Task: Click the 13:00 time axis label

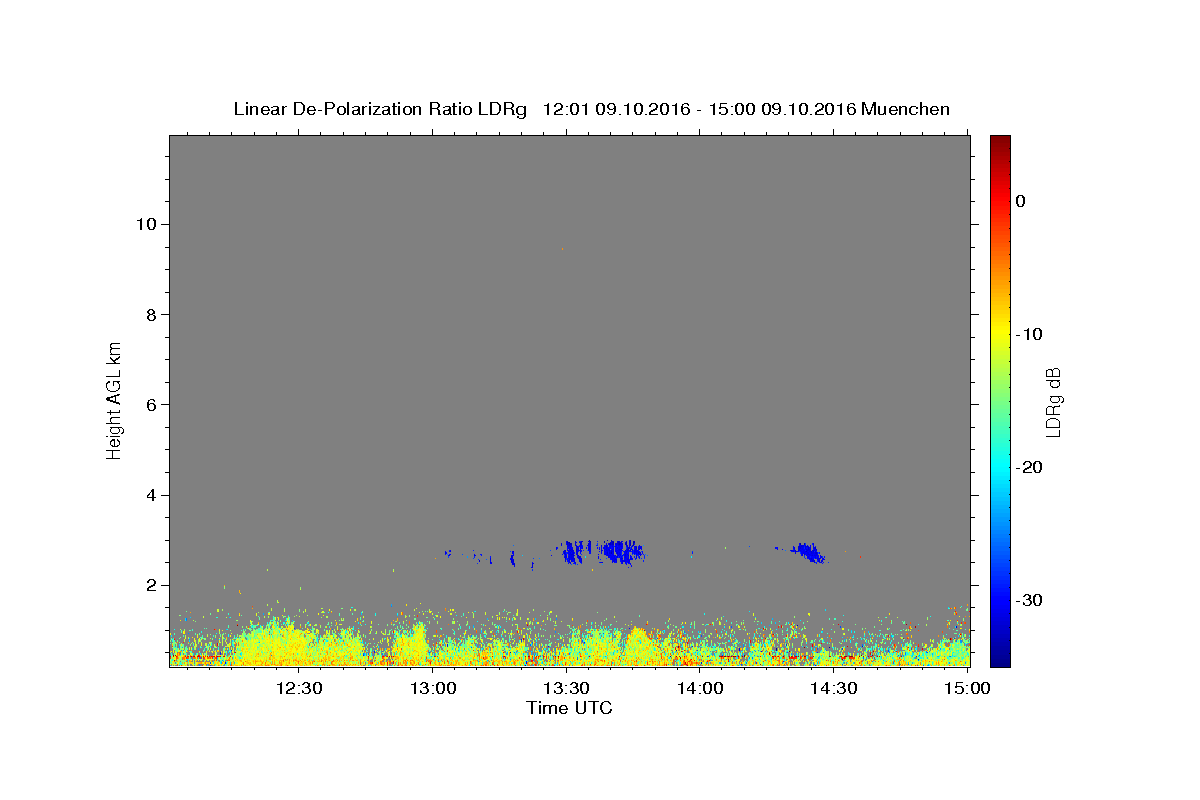Action: pyautogui.click(x=433, y=688)
